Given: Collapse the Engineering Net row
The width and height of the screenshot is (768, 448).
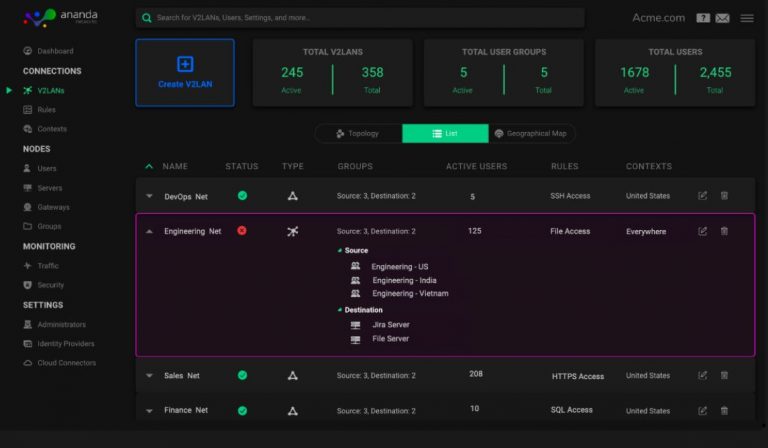Looking at the screenshot, I should pos(149,231).
